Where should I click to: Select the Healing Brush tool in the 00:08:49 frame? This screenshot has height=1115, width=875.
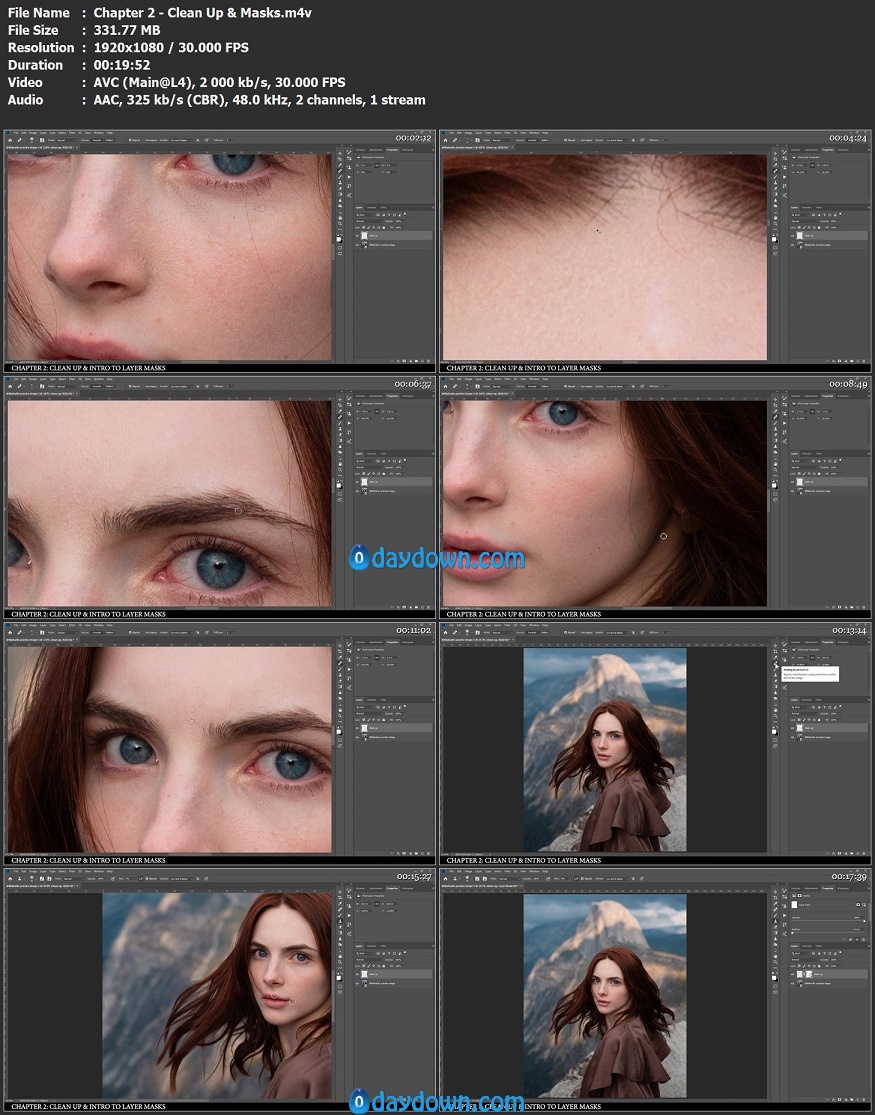tap(775, 417)
